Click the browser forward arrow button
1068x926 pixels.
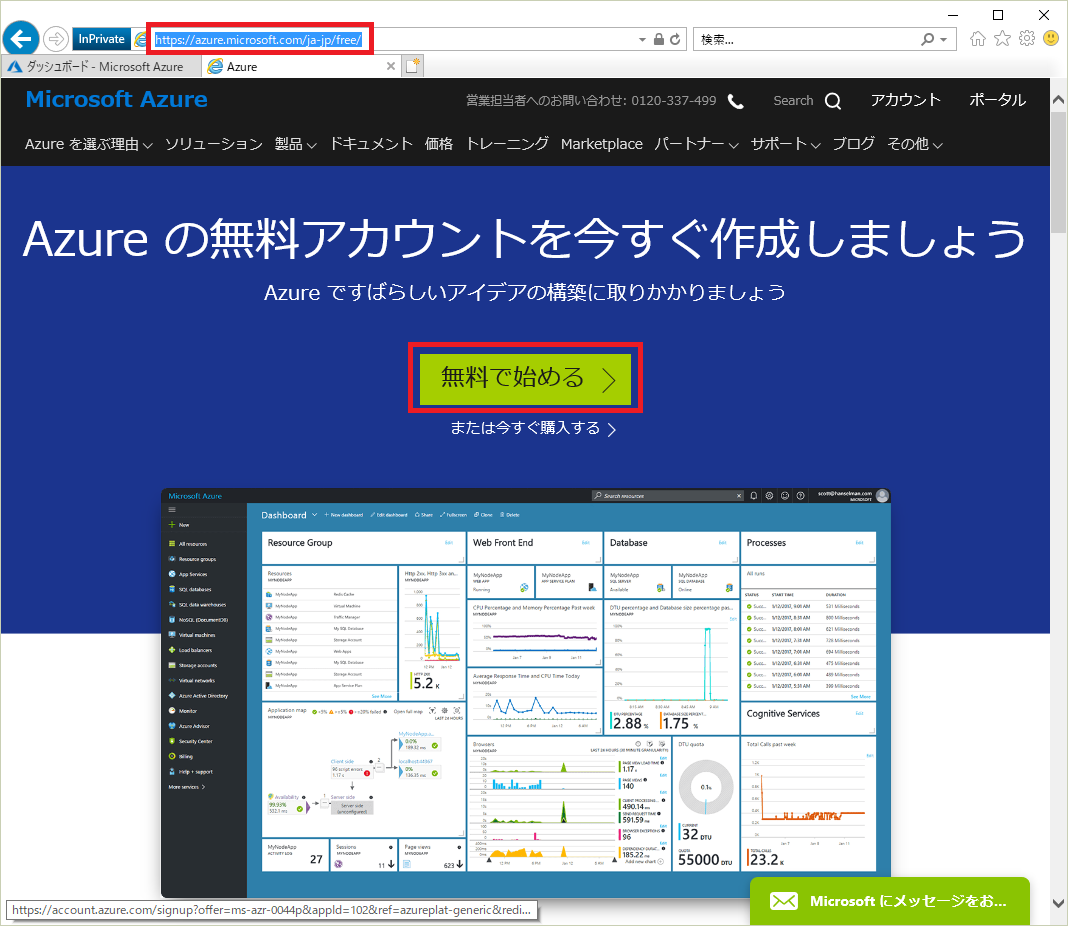click(56, 39)
